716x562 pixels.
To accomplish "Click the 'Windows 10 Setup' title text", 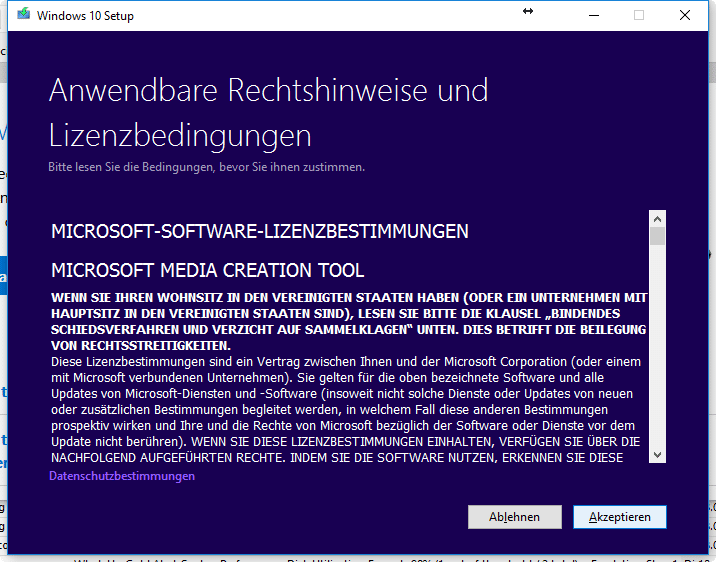I will pos(85,16).
